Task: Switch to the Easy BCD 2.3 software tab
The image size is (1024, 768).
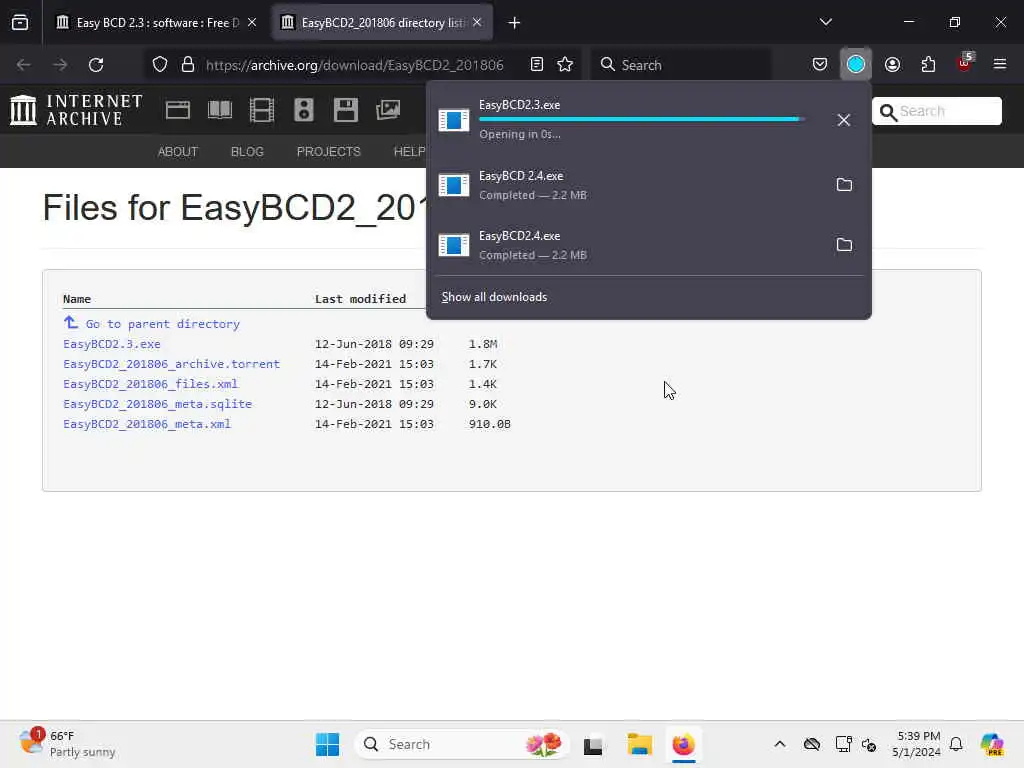Action: [157, 23]
